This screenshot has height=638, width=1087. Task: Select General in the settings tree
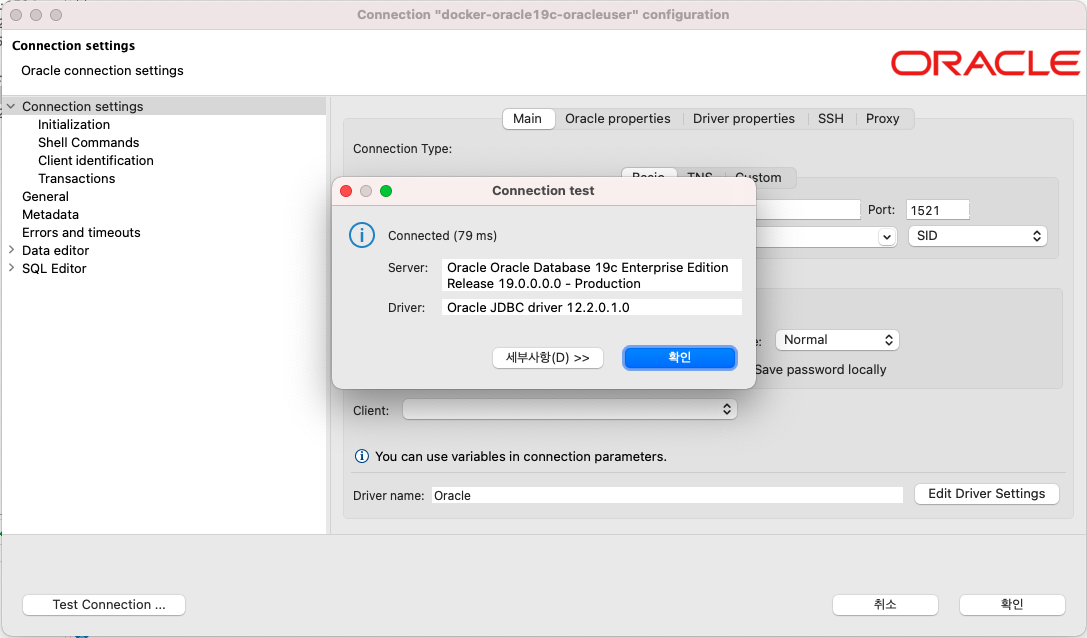tap(45, 196)
